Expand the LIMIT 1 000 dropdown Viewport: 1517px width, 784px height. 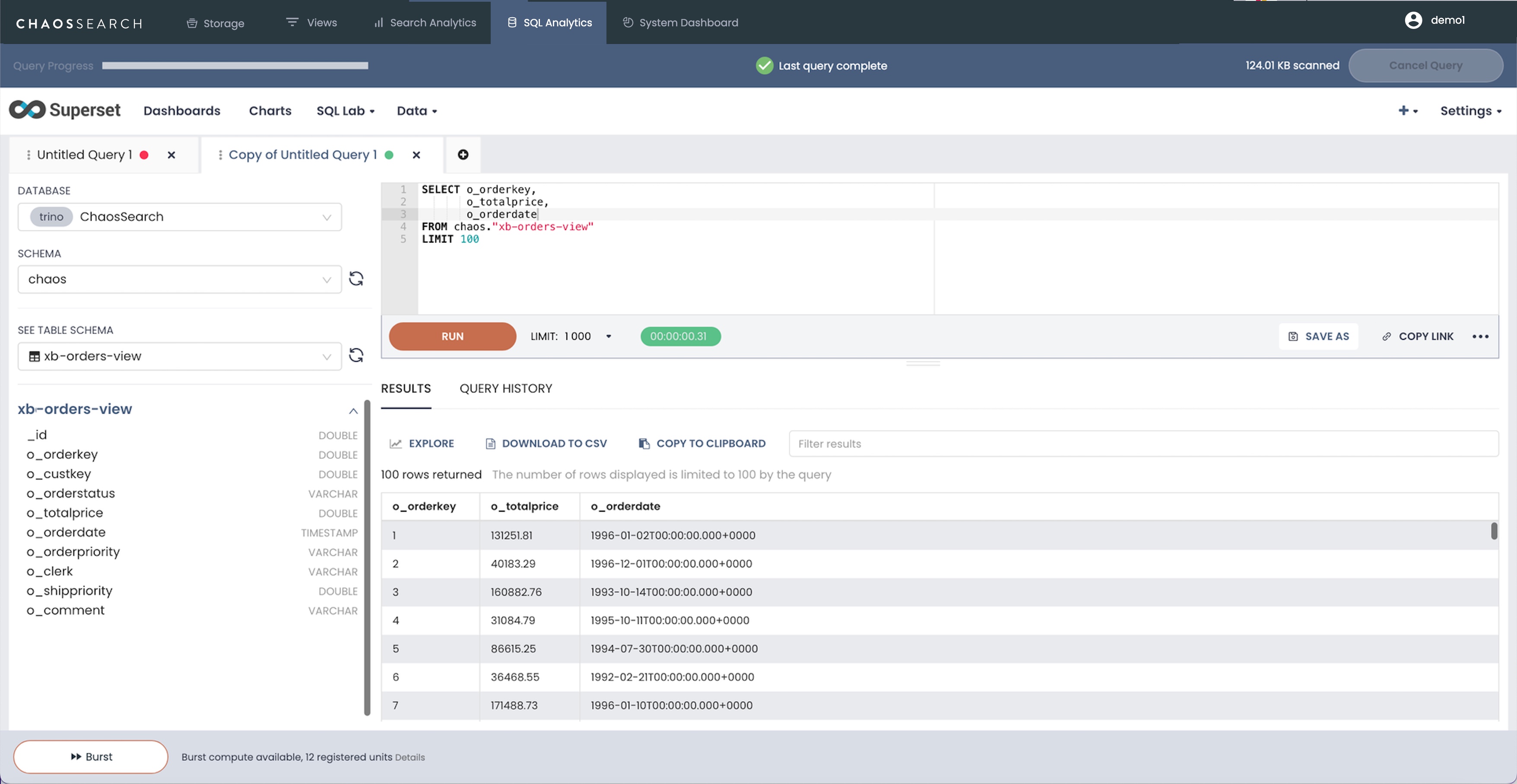point(608,336)
